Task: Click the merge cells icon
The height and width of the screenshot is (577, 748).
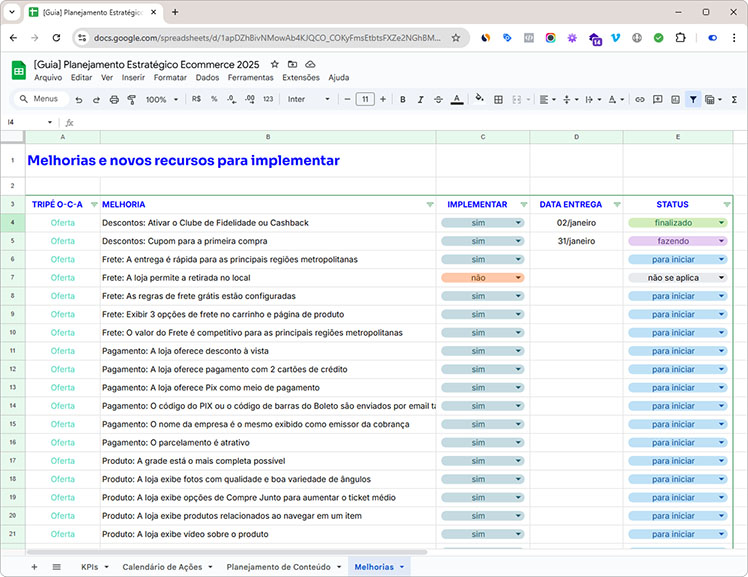Action: [x=517, y=99]
